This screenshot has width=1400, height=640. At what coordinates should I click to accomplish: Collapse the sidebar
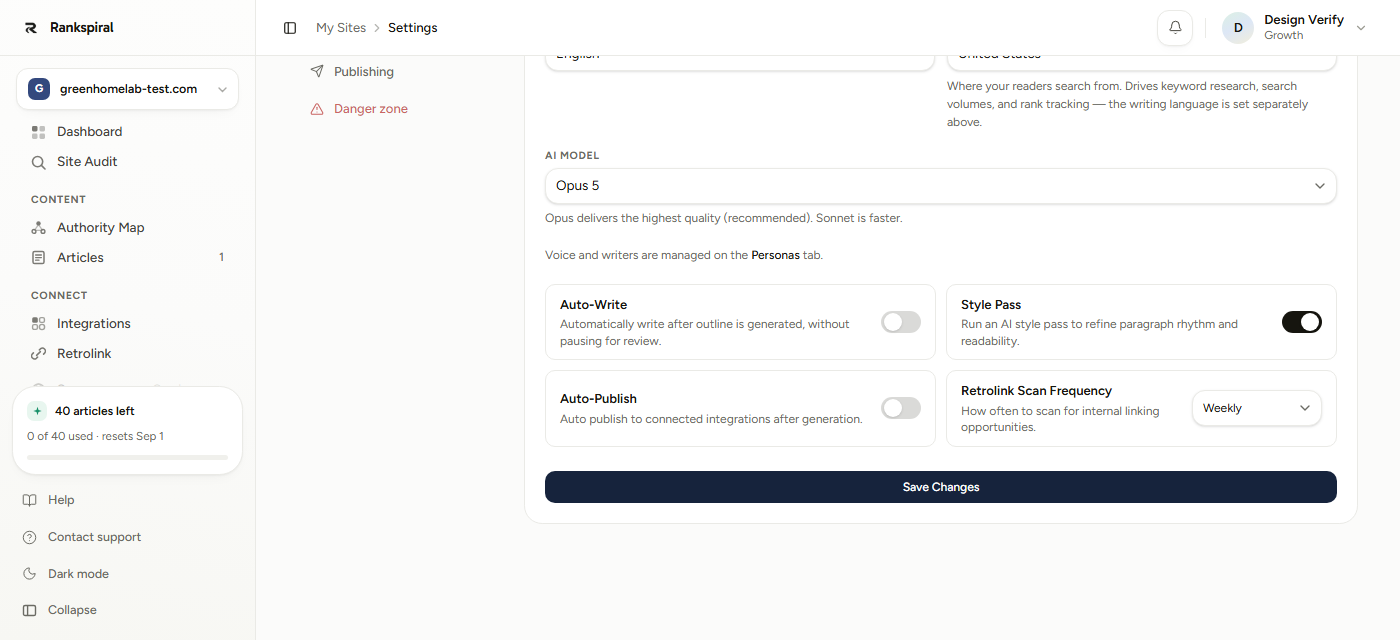pos(72,610)
